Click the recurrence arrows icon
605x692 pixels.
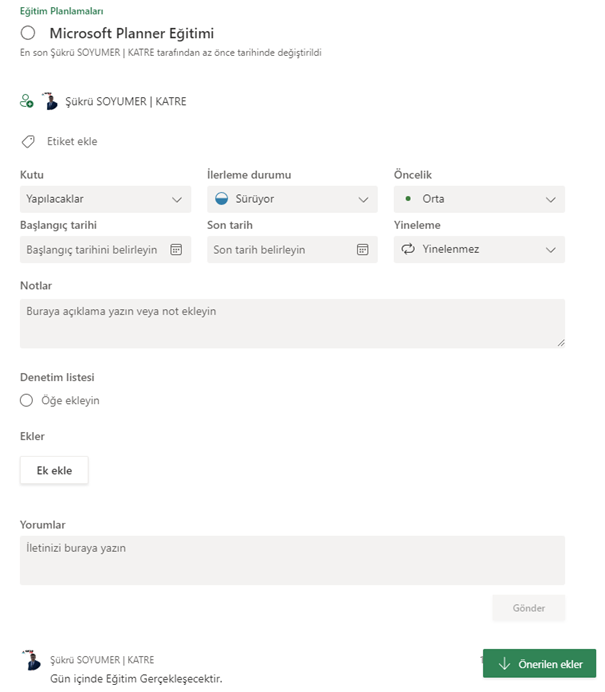(408, 249)
